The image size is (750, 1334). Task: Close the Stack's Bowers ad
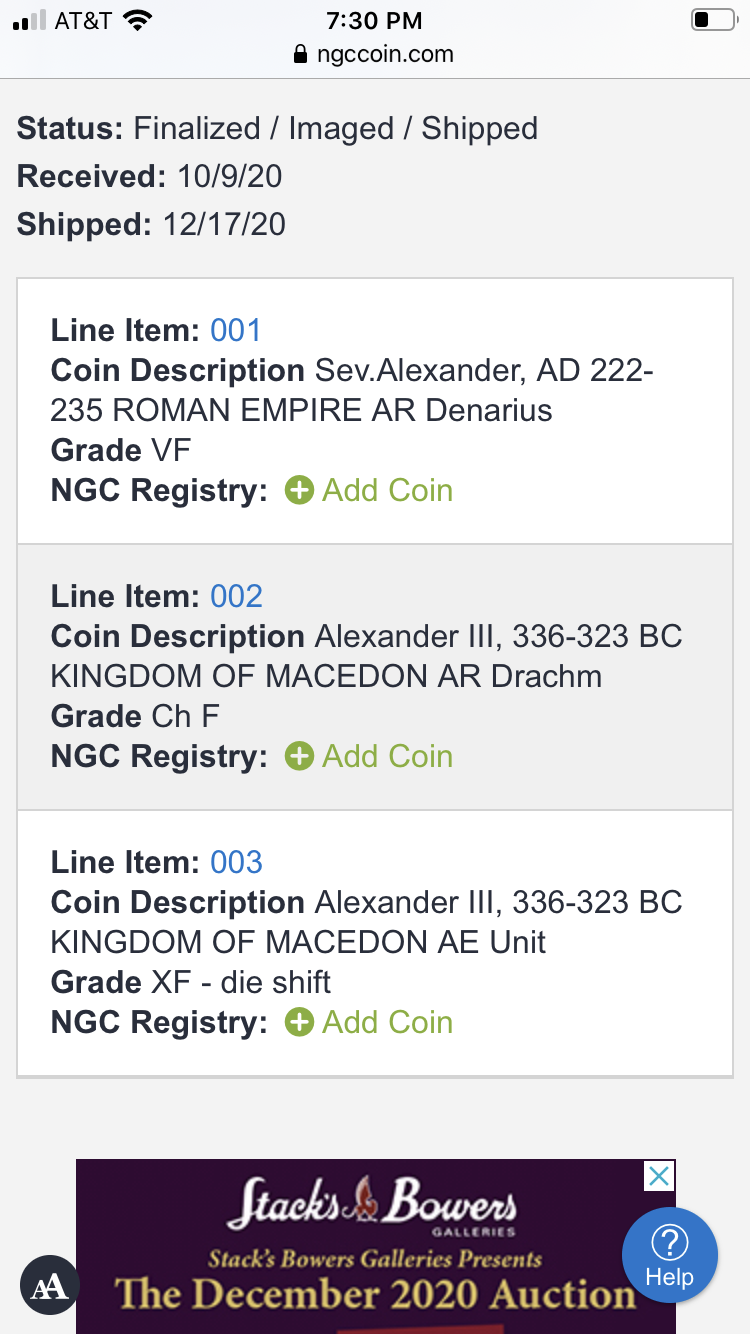coord(659,1176)
